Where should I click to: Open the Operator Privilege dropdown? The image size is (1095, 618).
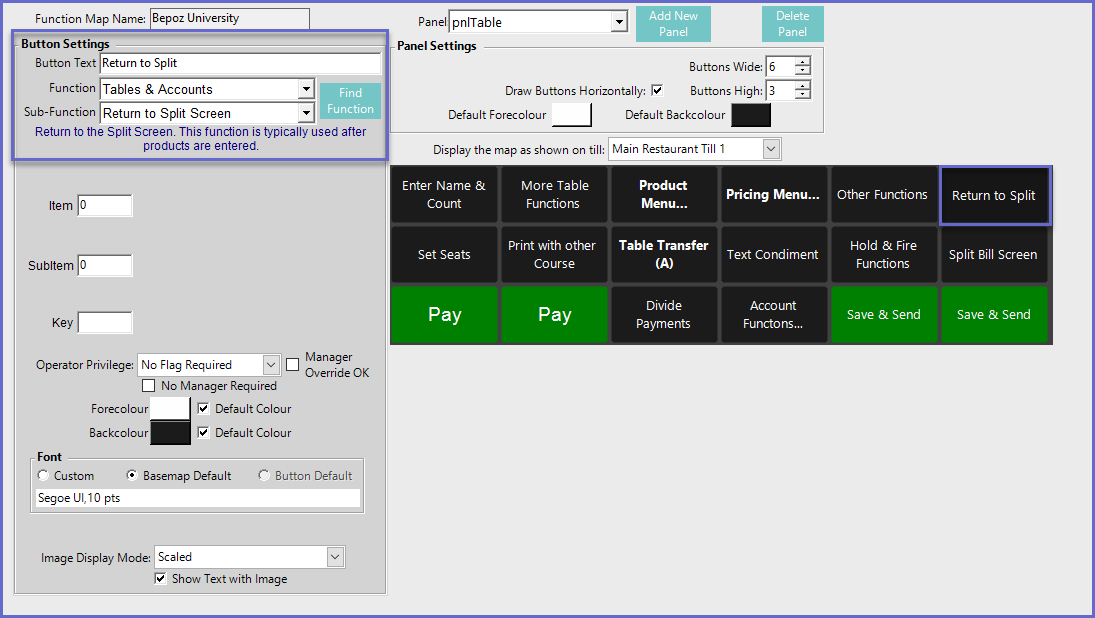coord(271,365)
